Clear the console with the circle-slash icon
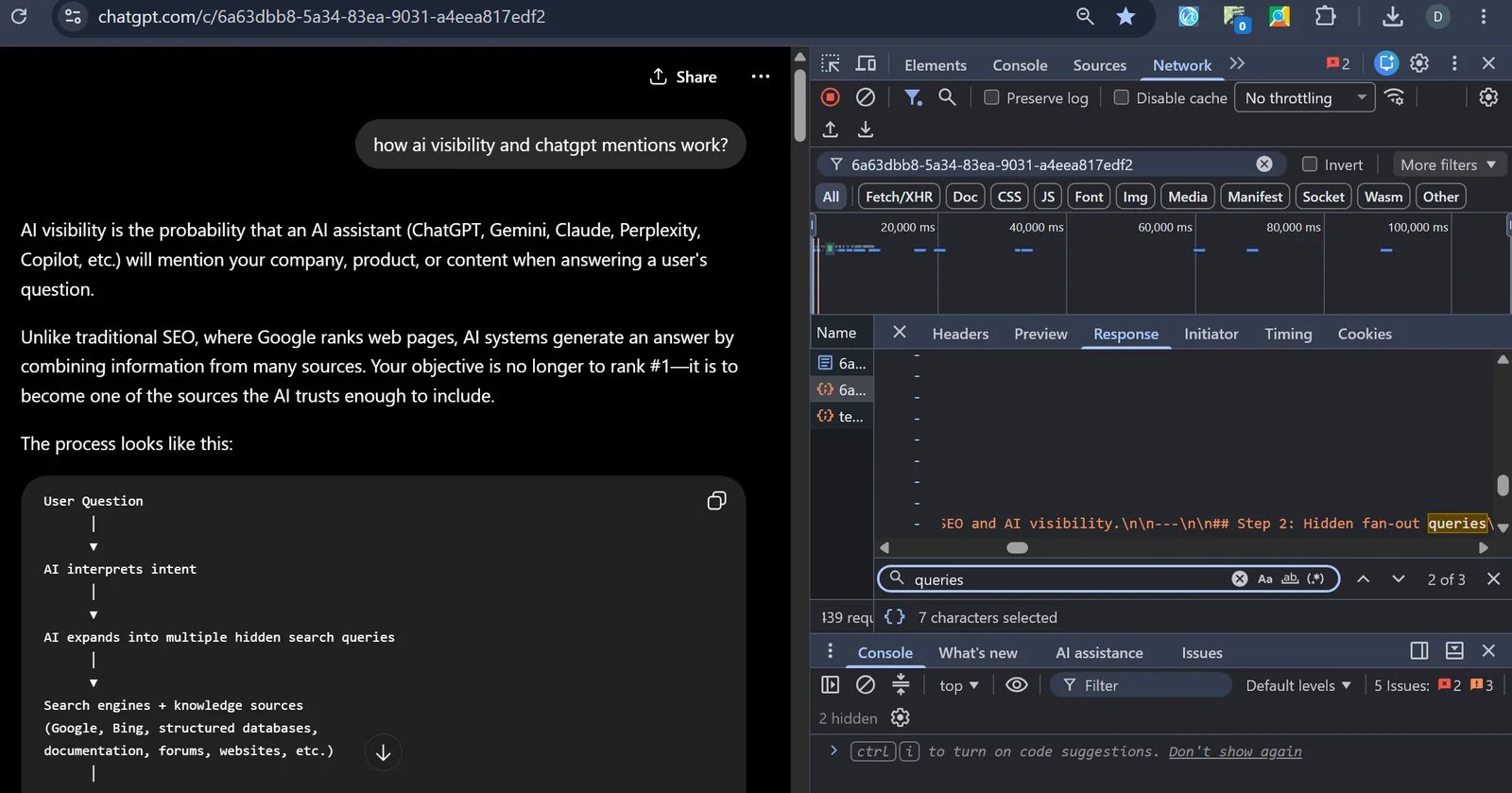1512x793 pixels. 865,685
